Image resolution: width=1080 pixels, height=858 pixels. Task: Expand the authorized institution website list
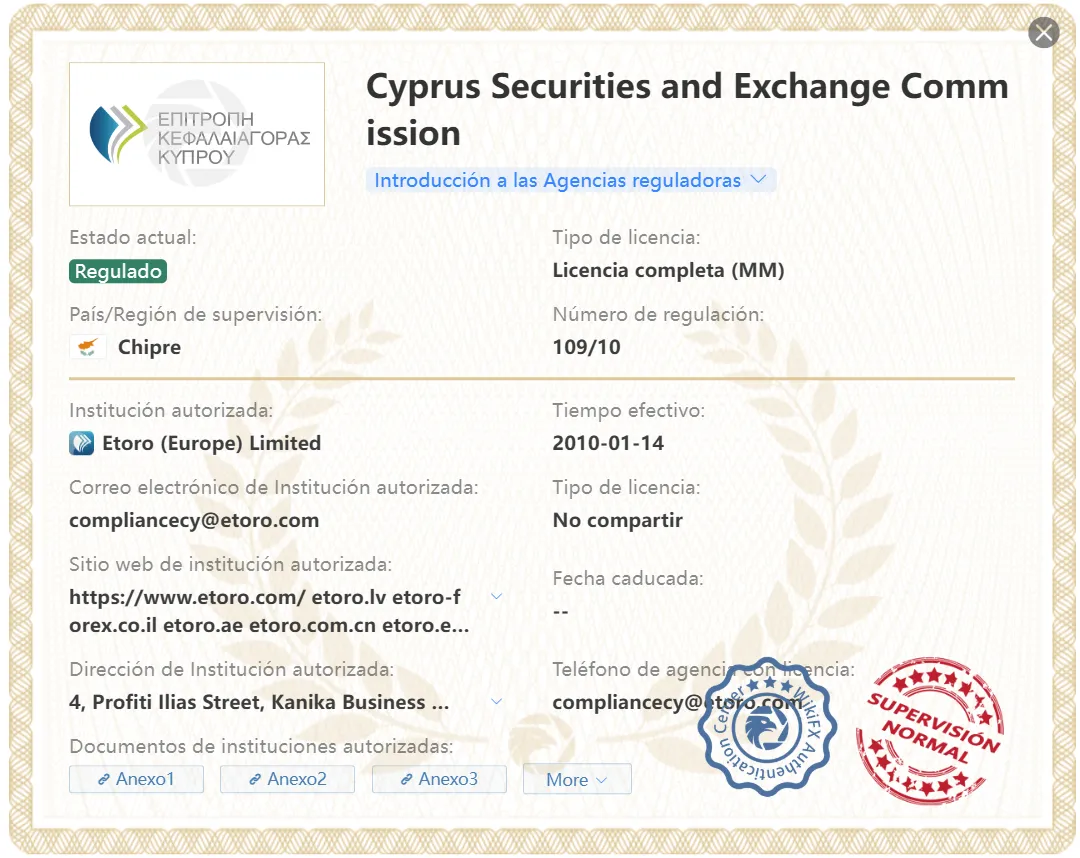pos(496,596)
